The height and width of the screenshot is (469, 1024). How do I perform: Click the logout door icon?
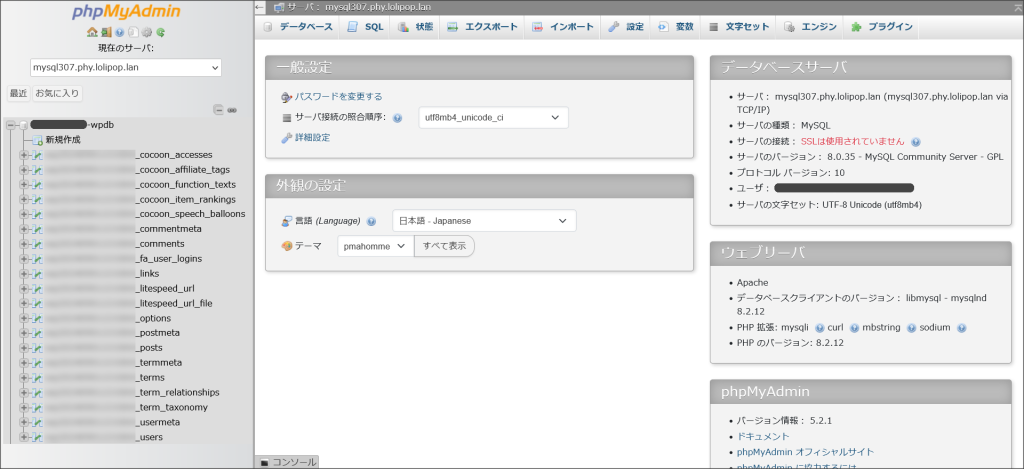coord(105,32)
